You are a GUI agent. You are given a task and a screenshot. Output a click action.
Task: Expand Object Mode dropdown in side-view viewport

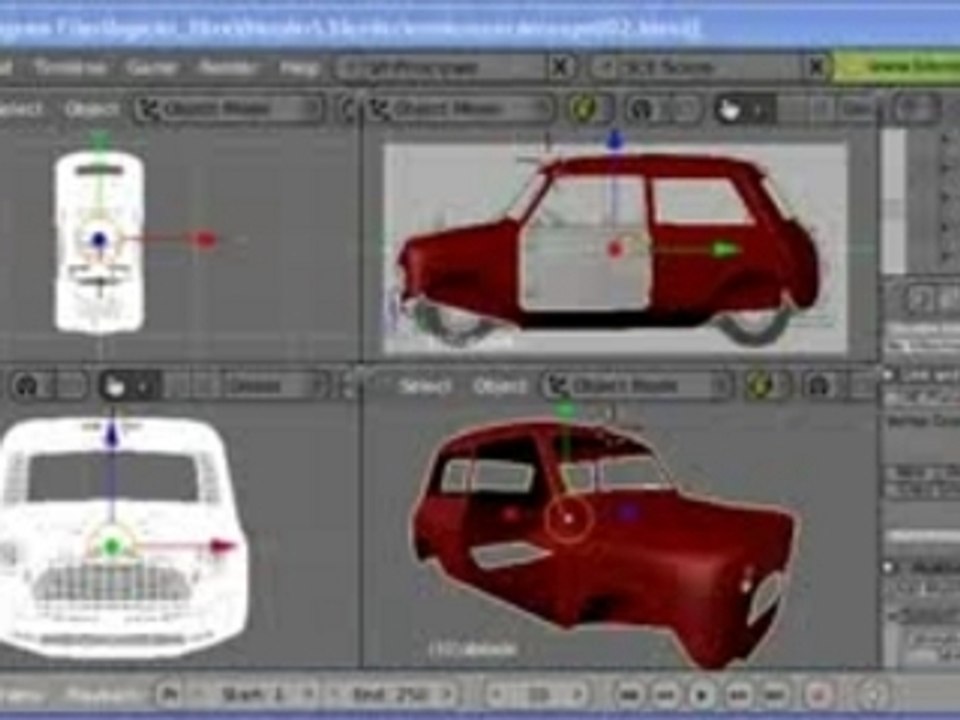[x=460, y=109]
